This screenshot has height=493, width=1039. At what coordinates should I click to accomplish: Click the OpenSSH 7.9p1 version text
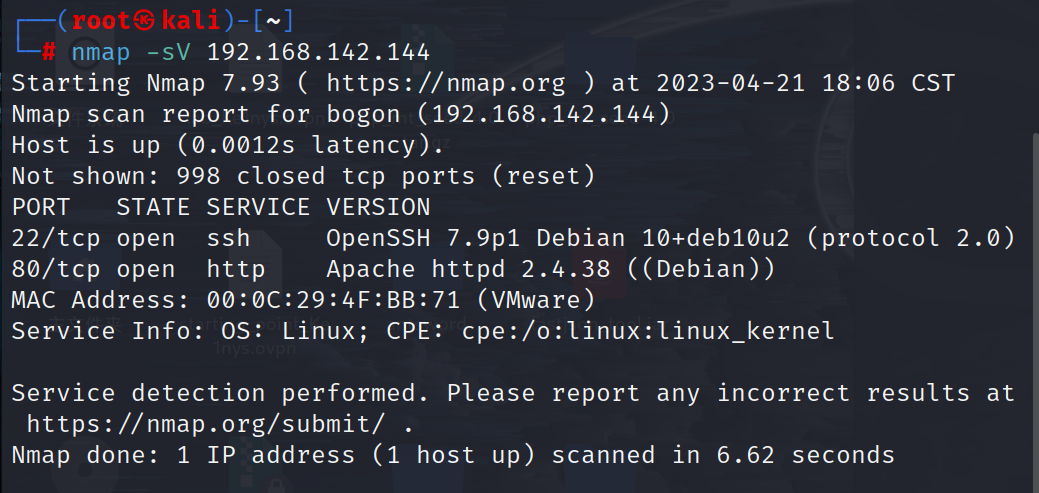tap(423, 239)
